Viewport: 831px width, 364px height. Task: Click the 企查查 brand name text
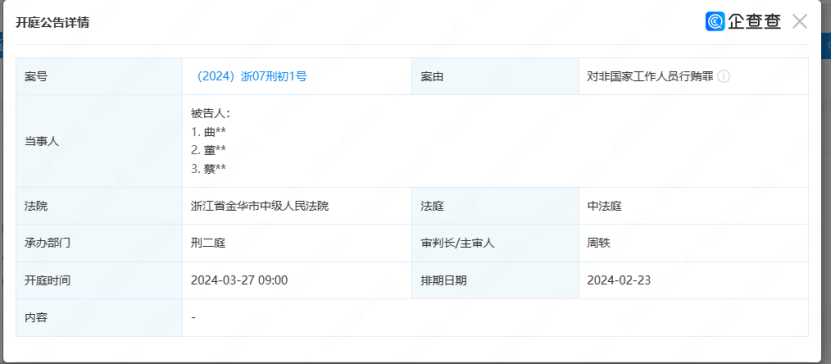click(754, 21)
